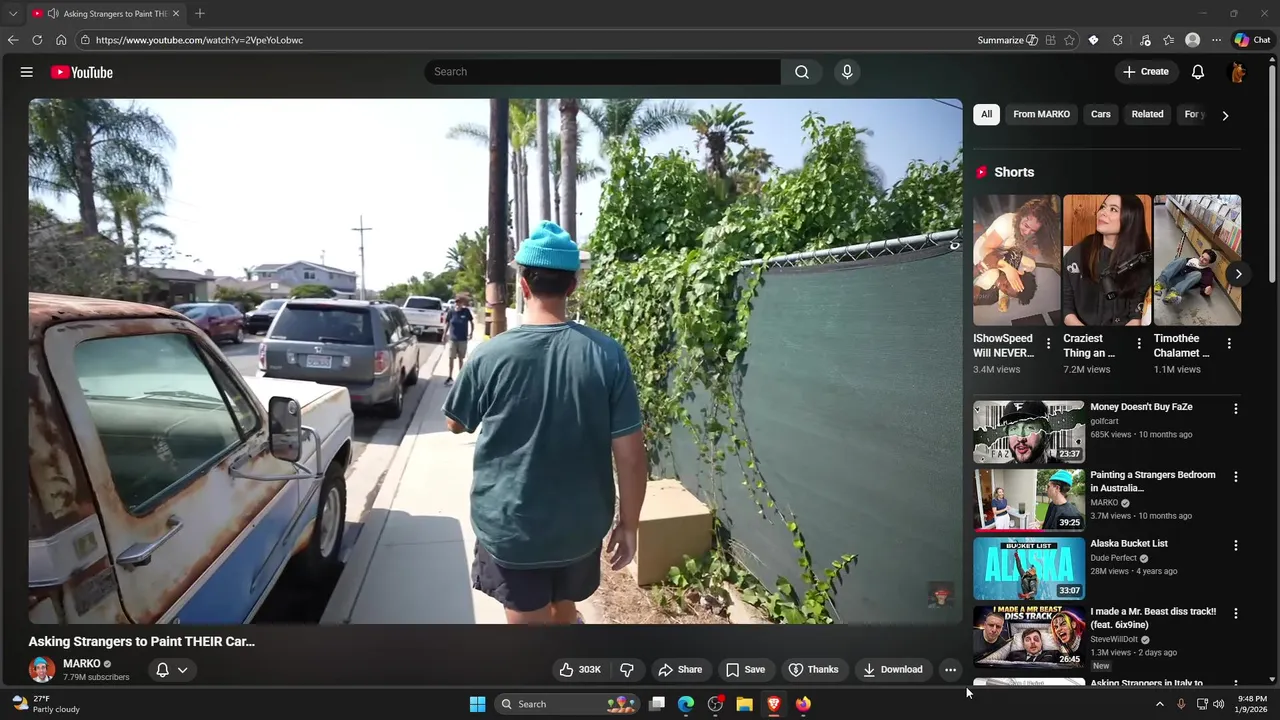Go to the YouTube home logo
The width and height of the screenshot is (1280, 720).
pyautogui.click(x=82, y=72)
